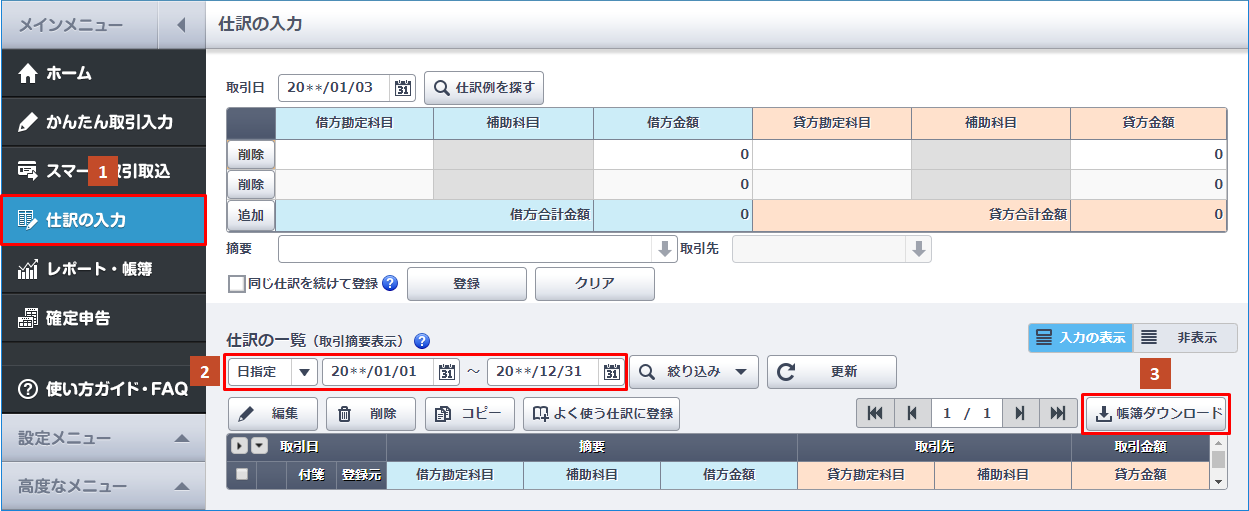Open レポート・帳簿 from main menu
This screenshot has width=1249, height=511.
click(x=102, y=269)
